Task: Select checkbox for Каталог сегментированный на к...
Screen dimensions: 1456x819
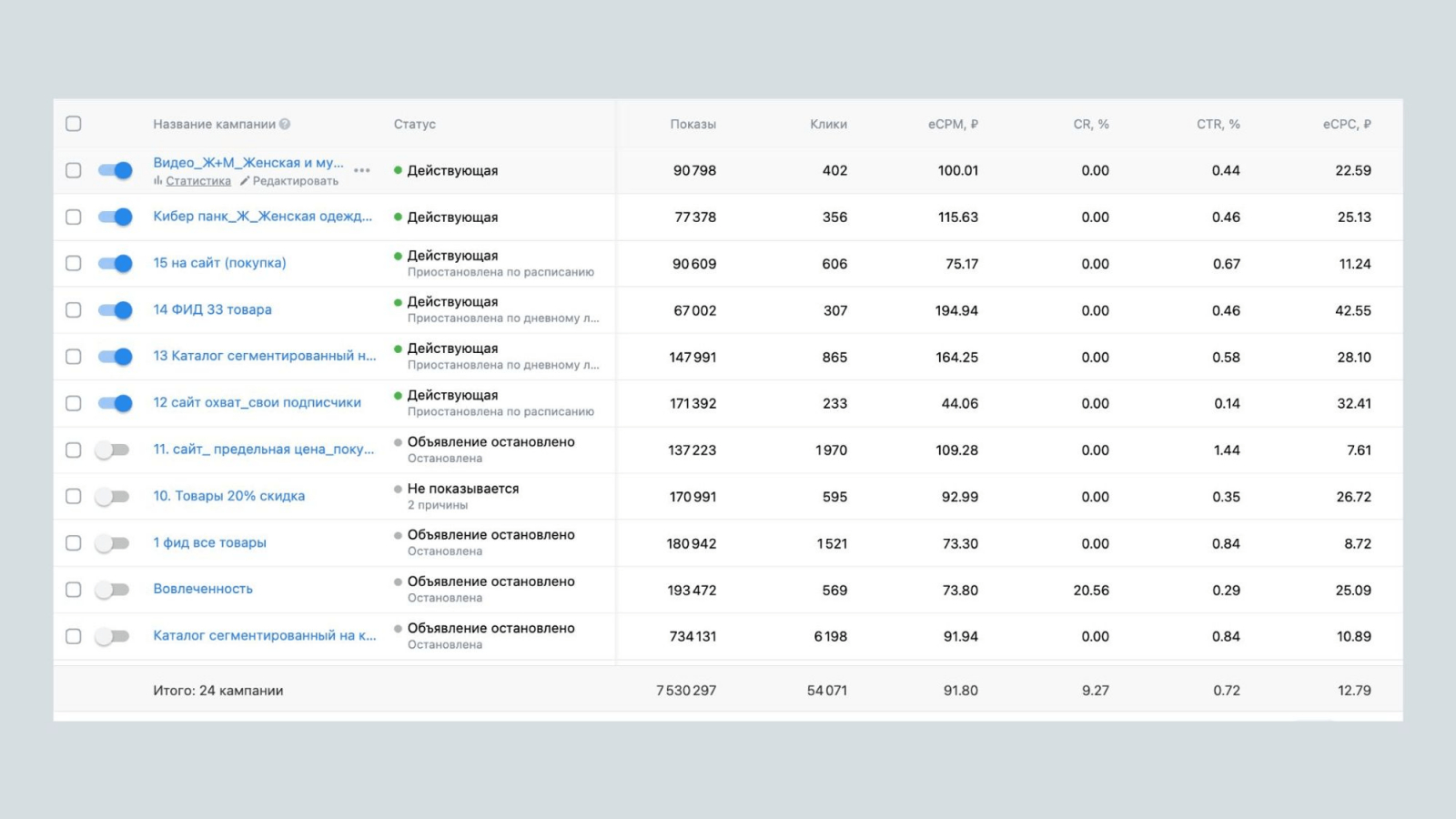Action: [x=74, y=636]
